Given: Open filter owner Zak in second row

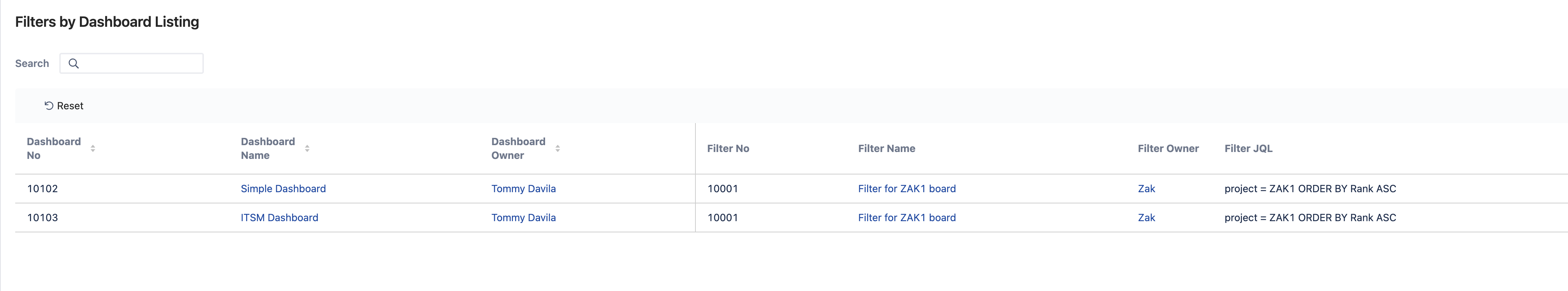Looking at the screenshot, I should pyautogui.click(x=1146, y=218).
